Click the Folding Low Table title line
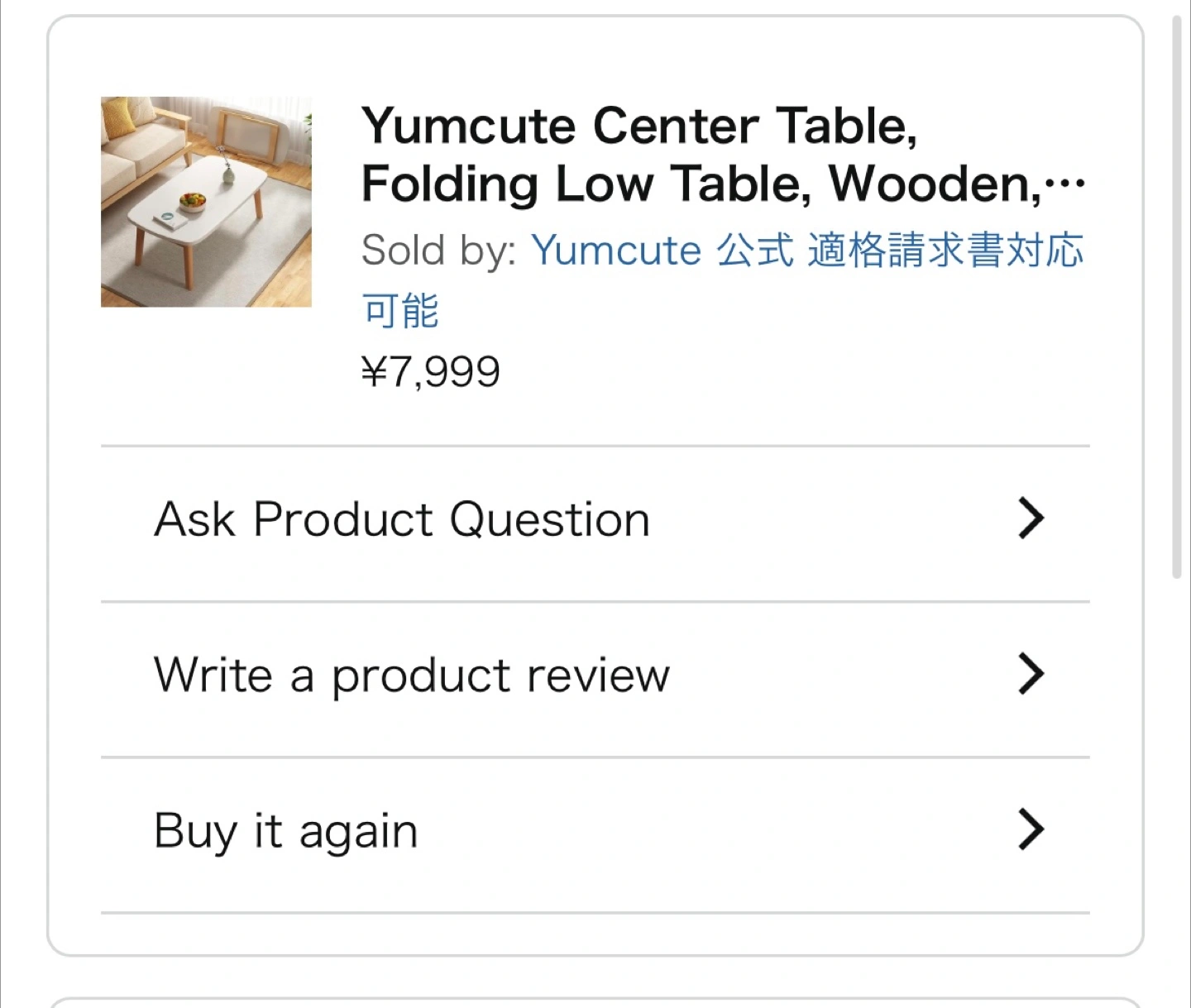Image resolution: width=1191 pixels, height=1008 pixels. [579, 184]
